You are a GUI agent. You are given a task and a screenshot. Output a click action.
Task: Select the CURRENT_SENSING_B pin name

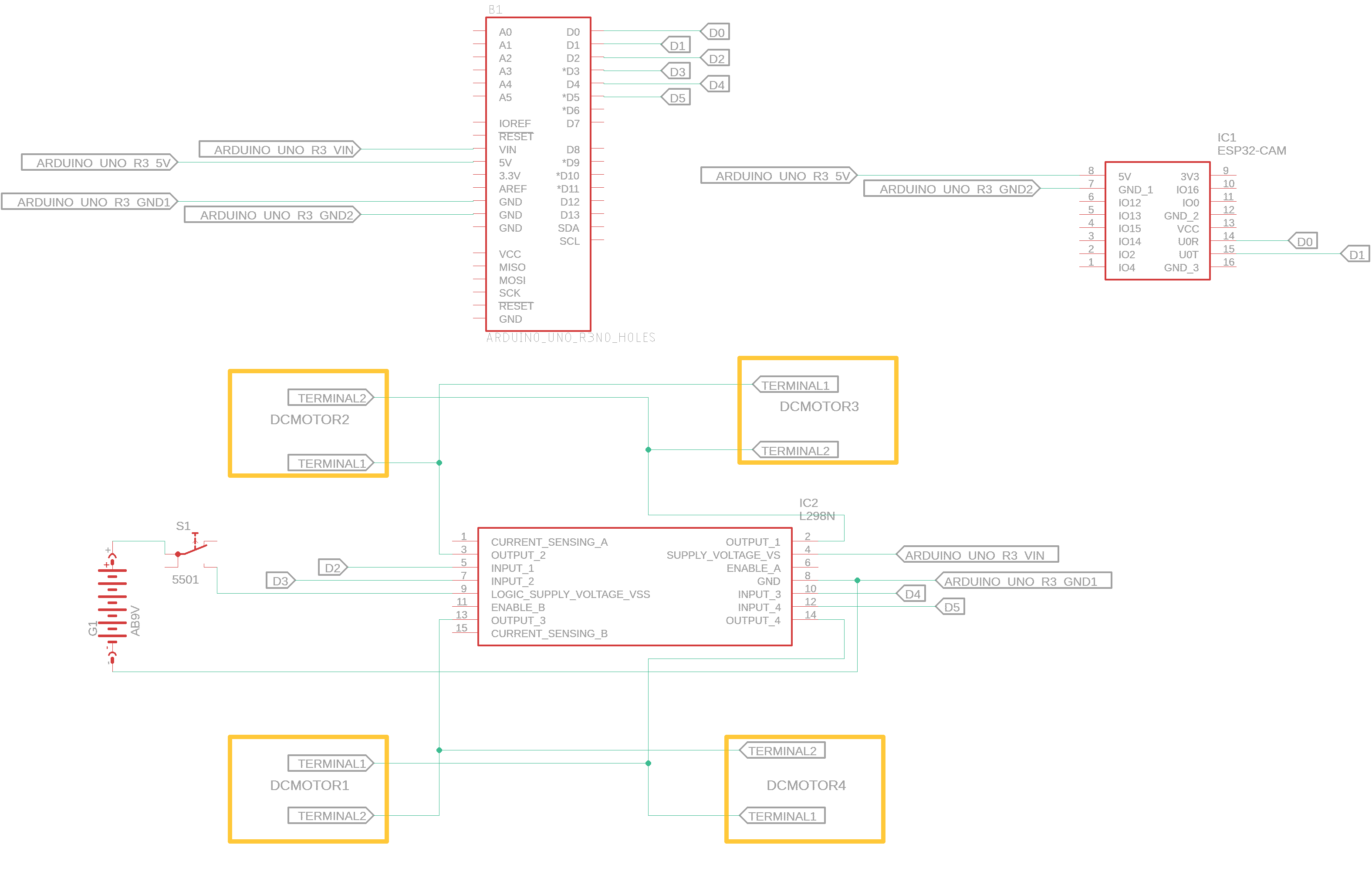tap(549, 633)
